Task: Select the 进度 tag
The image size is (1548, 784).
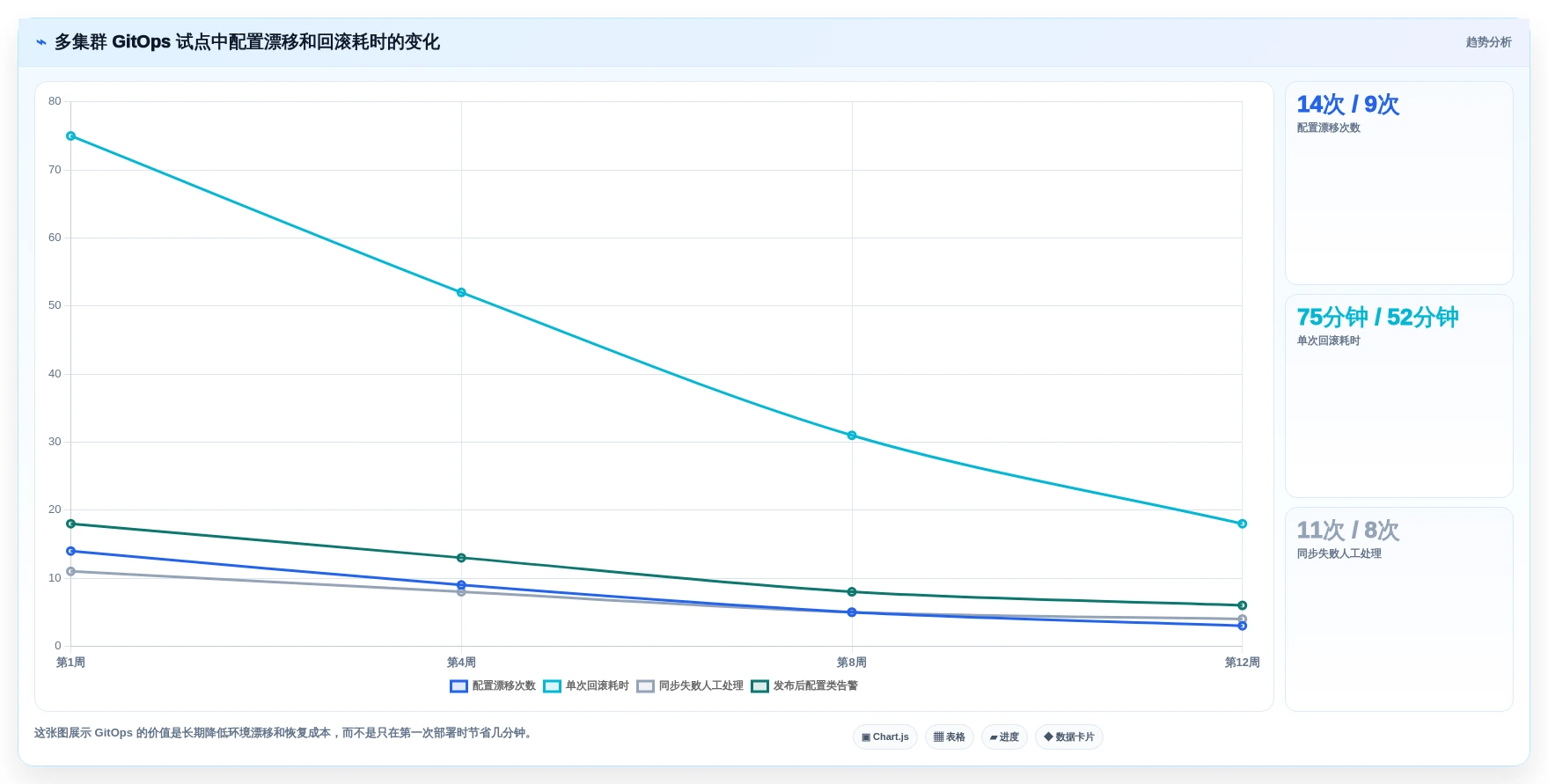Action: 1004,737
